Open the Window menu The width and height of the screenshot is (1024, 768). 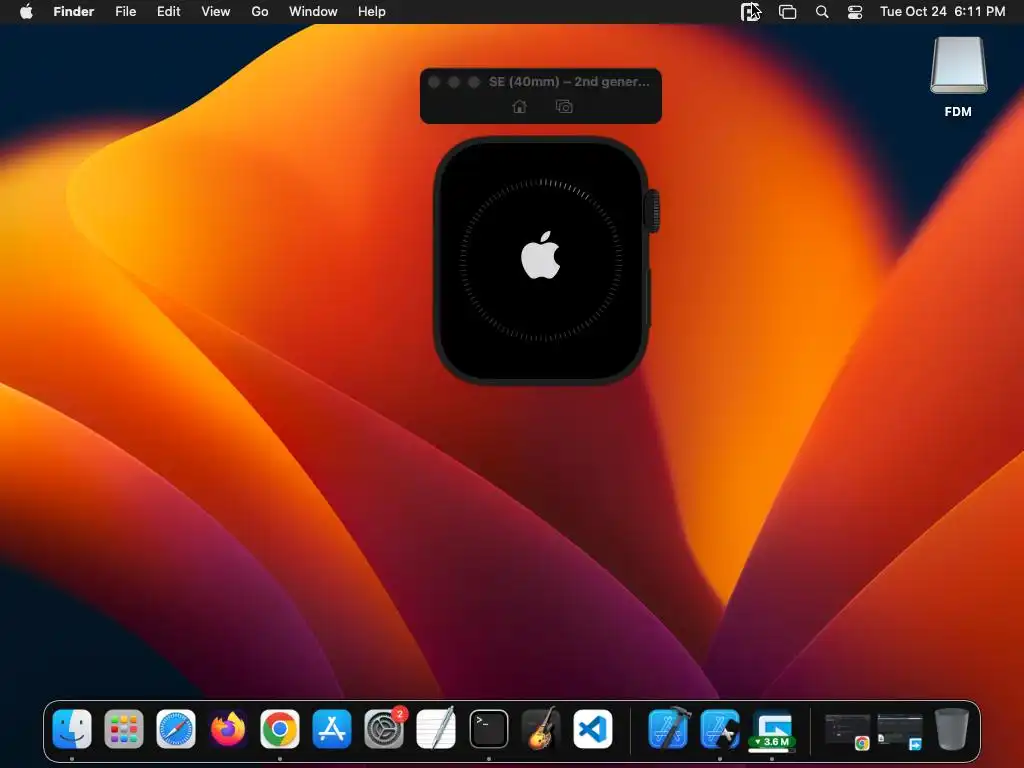coord(313,11)
